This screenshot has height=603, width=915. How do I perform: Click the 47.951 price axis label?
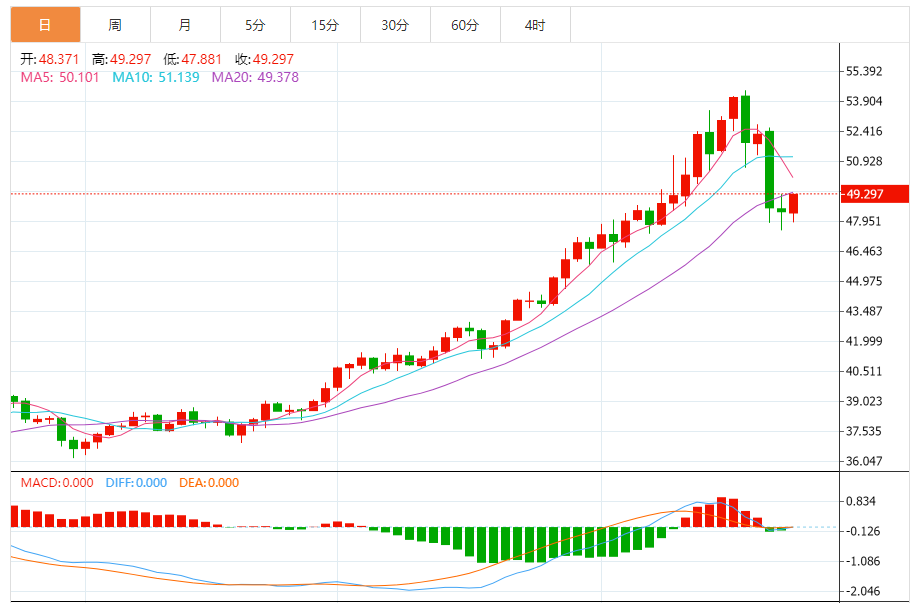coord(864,221)
